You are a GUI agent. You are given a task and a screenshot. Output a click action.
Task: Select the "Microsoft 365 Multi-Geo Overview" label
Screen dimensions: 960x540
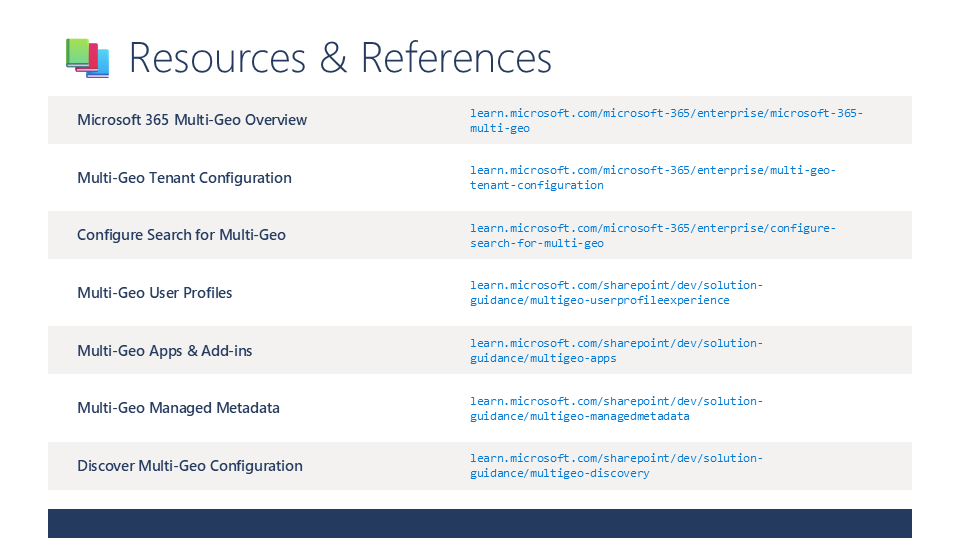pos(192,120)
